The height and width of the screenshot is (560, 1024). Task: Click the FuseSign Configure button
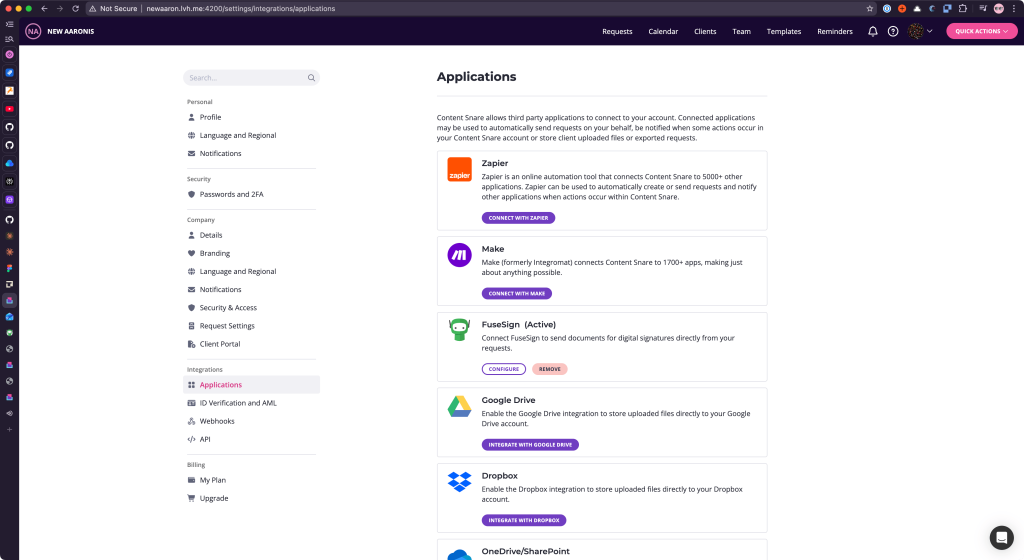[x=504, y=369]
